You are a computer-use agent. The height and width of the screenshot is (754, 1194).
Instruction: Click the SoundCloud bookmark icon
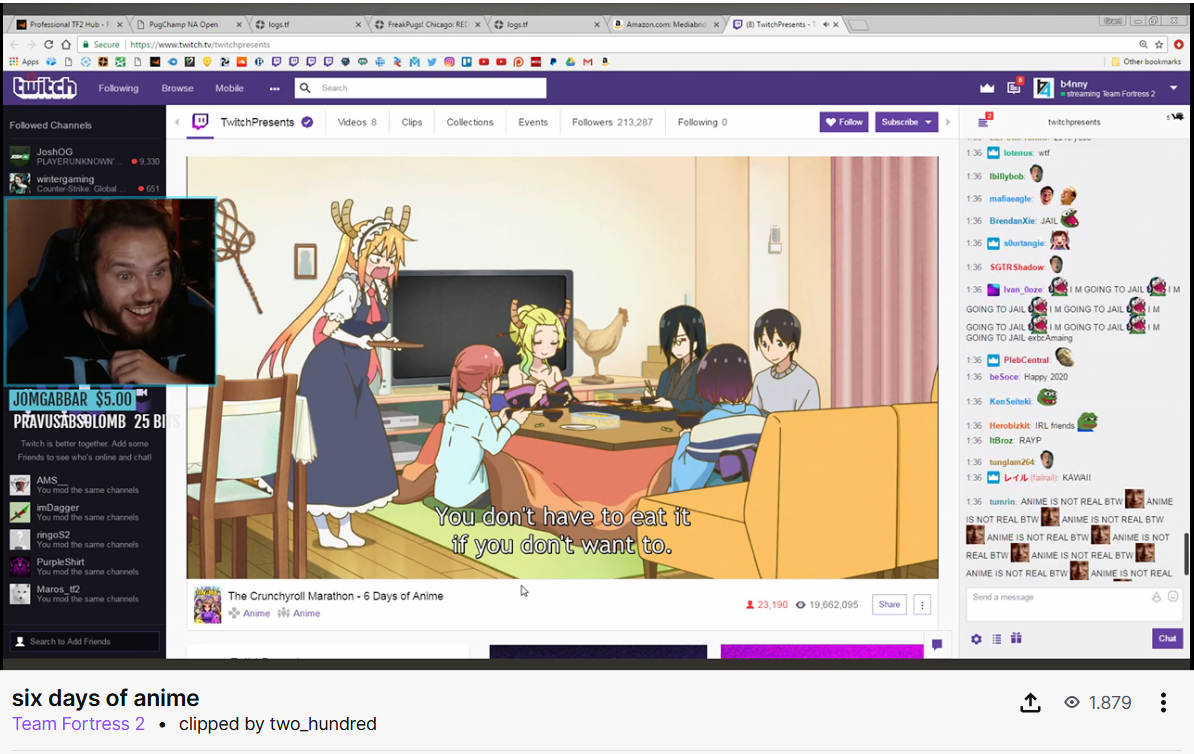pyautogui.click(x=241, y=62)
